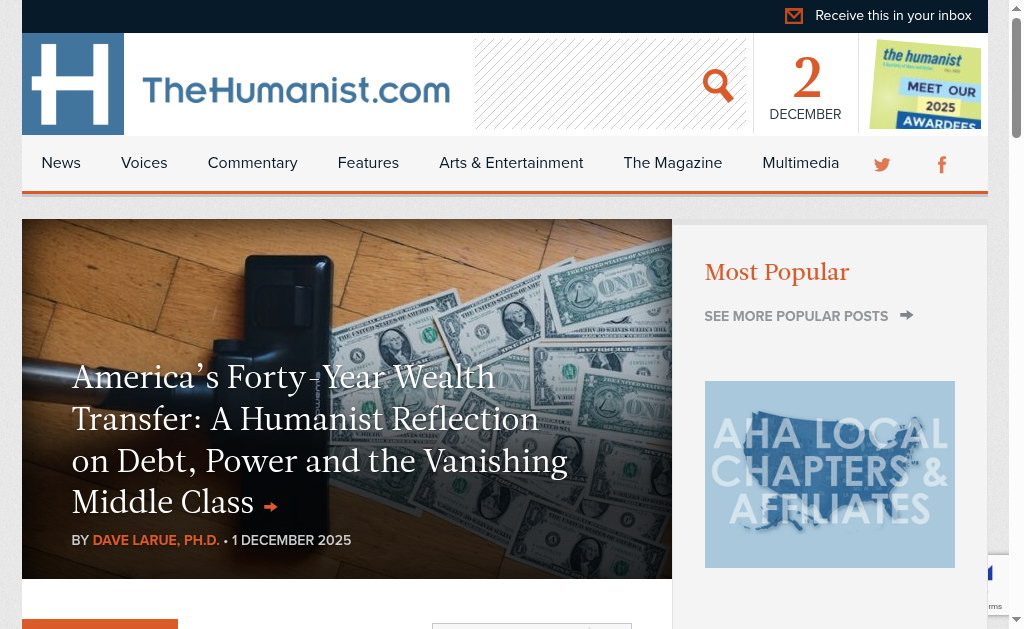
Task: Open Arts & Entertainment section
Action: pyautogui.click(x=511, y=163)
